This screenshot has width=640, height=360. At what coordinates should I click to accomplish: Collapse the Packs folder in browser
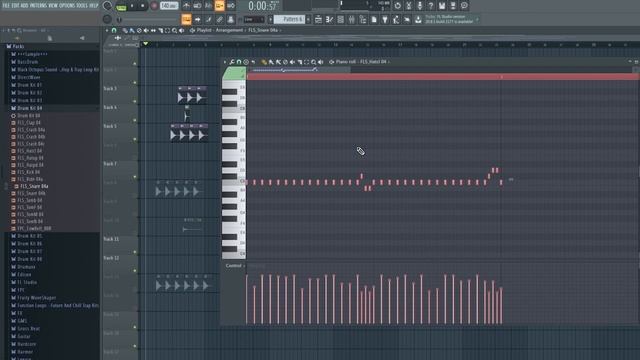pyautogui.click(x=16, y=46)
